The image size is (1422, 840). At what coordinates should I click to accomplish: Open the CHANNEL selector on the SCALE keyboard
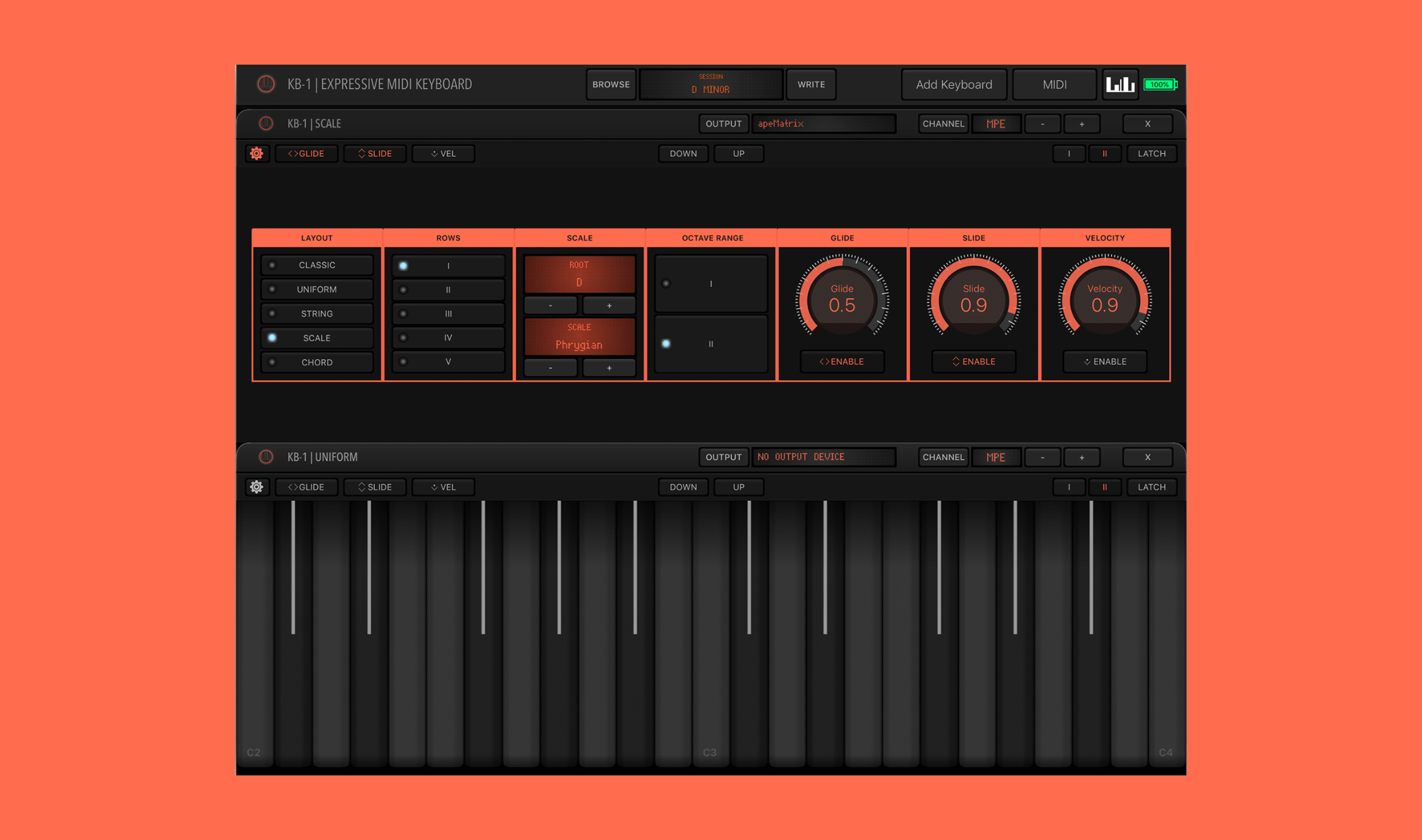[942, 123]
